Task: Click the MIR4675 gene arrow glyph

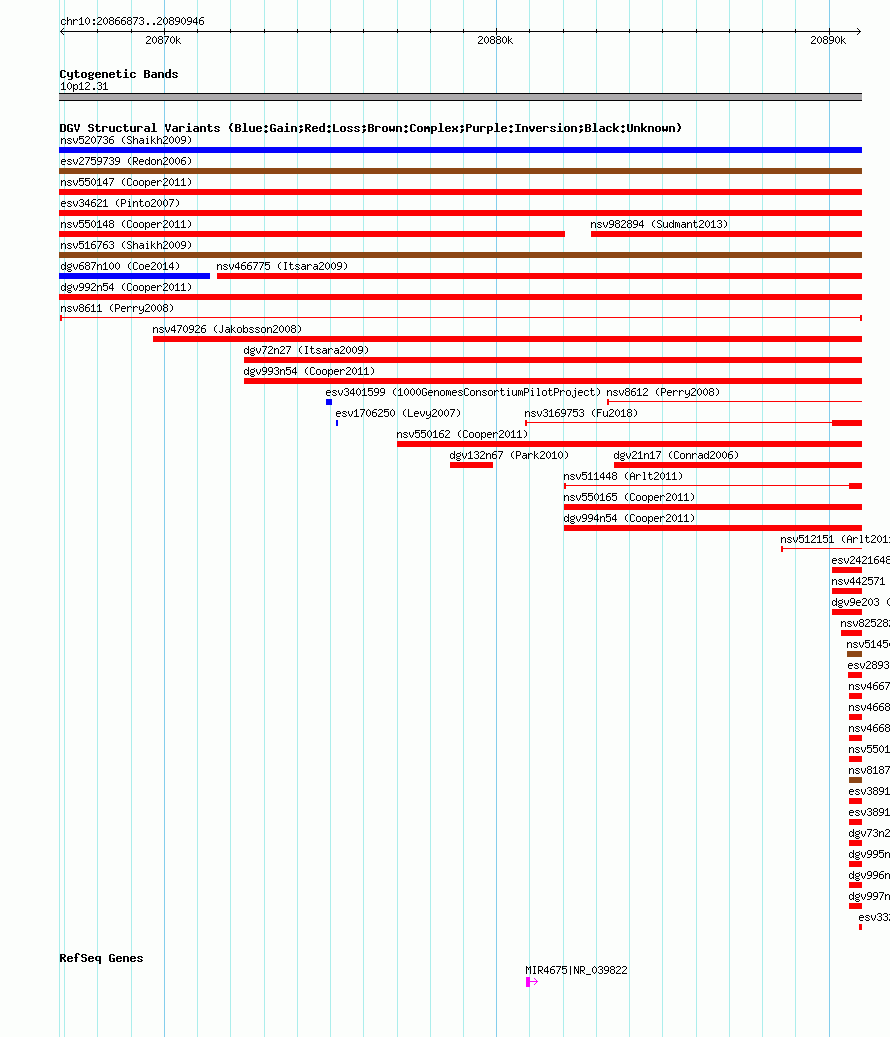Action: (x=532, y=982)
